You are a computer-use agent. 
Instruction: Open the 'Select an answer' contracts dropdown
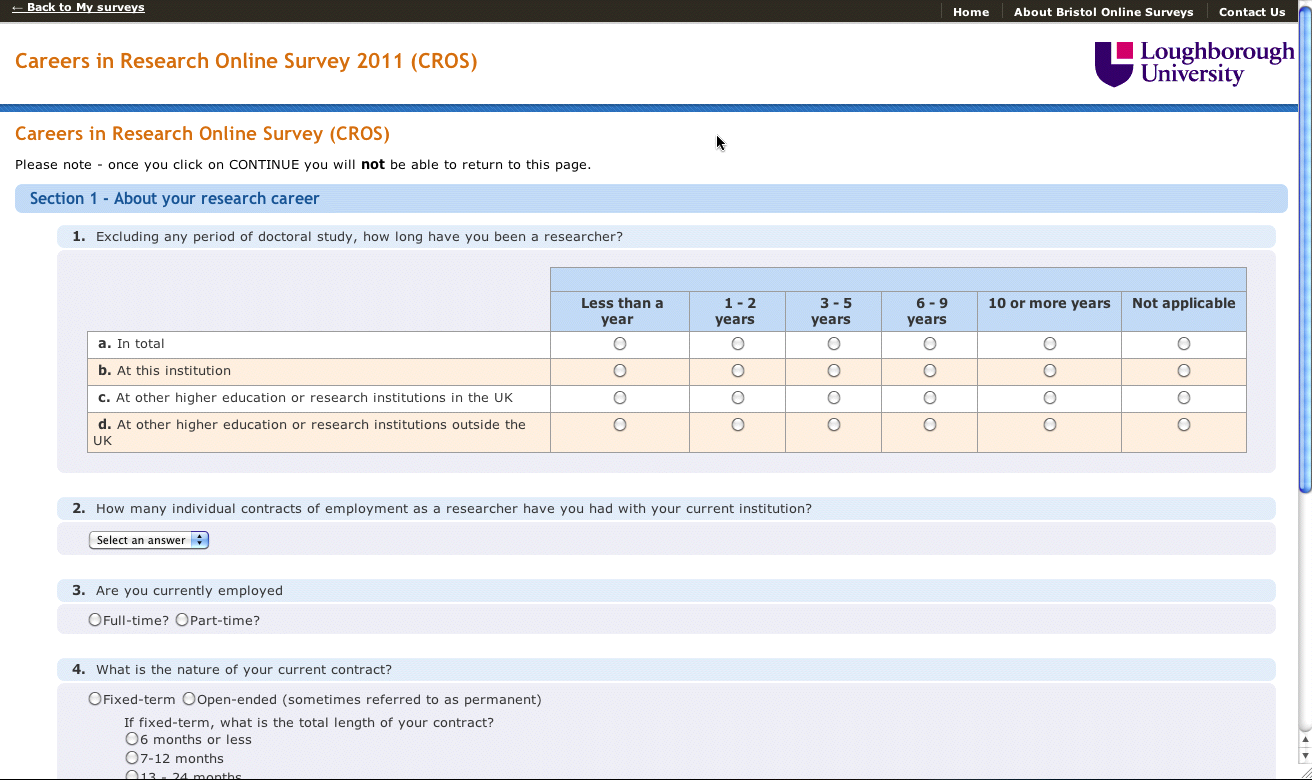click(149, 540)
